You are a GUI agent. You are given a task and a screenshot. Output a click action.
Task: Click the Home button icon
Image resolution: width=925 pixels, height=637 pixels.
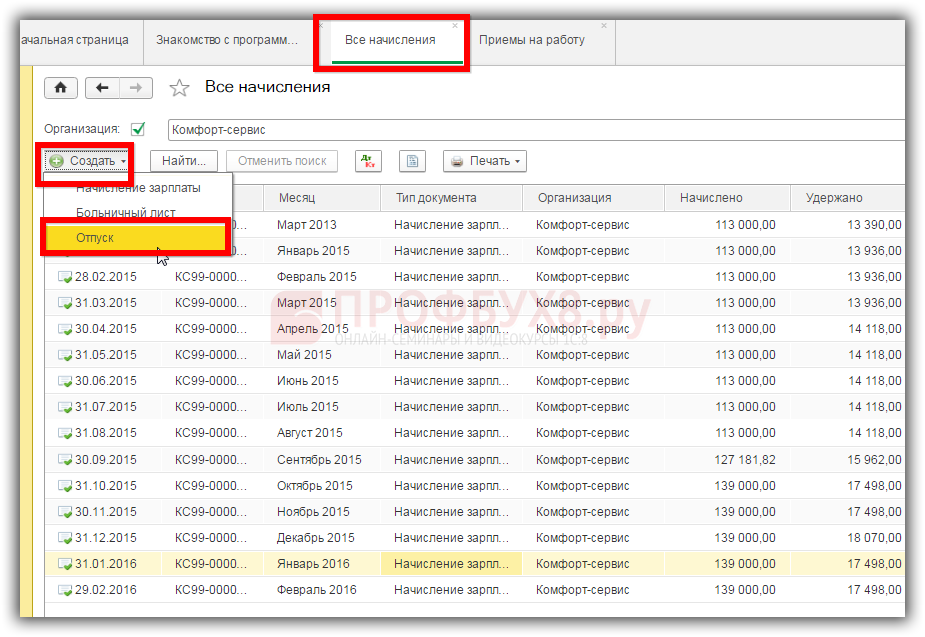pos(60,88)
